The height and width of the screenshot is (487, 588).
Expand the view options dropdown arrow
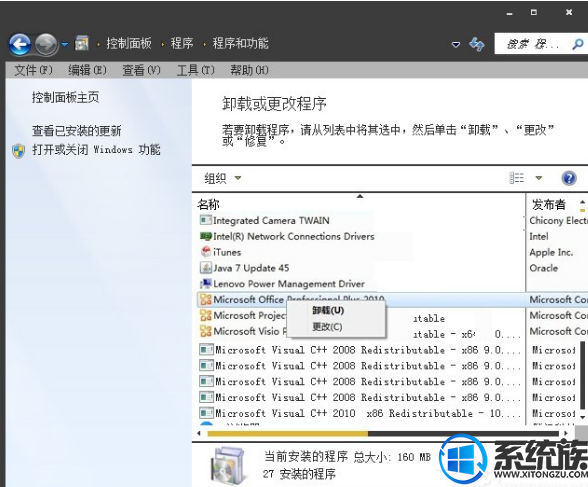click(538, 178)
